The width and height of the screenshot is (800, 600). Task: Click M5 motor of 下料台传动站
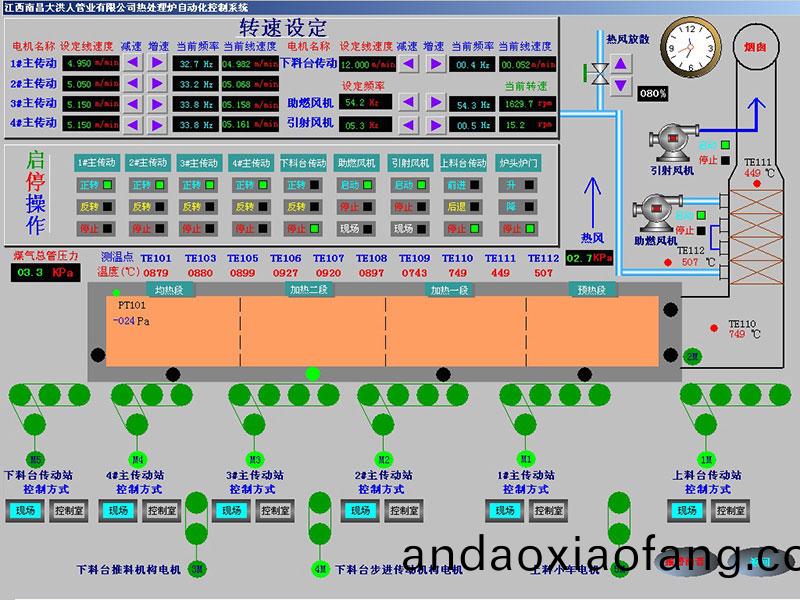tap(35, 460)
